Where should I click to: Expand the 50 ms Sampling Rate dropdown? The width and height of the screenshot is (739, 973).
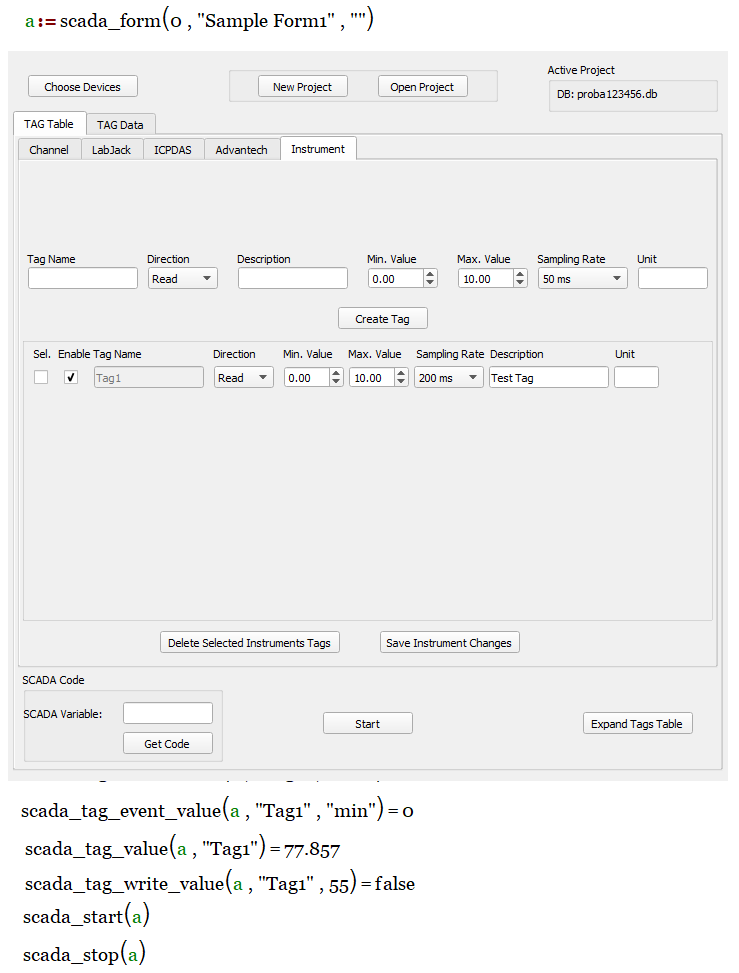582,279
